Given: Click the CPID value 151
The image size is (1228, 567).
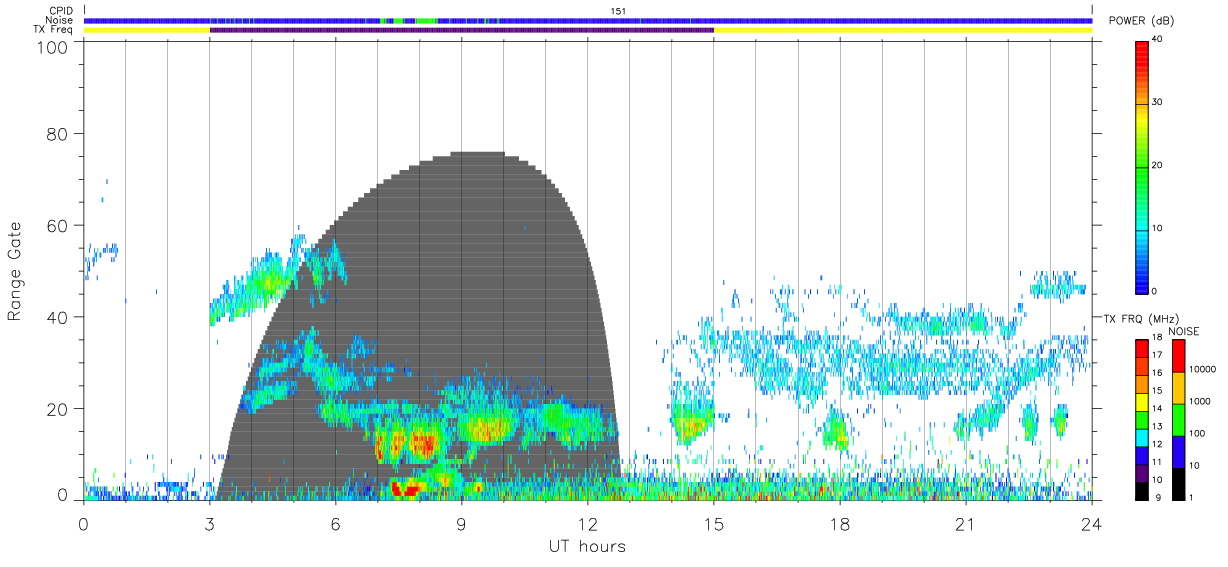Looking at the screenshot, I should tap(618, 11).
